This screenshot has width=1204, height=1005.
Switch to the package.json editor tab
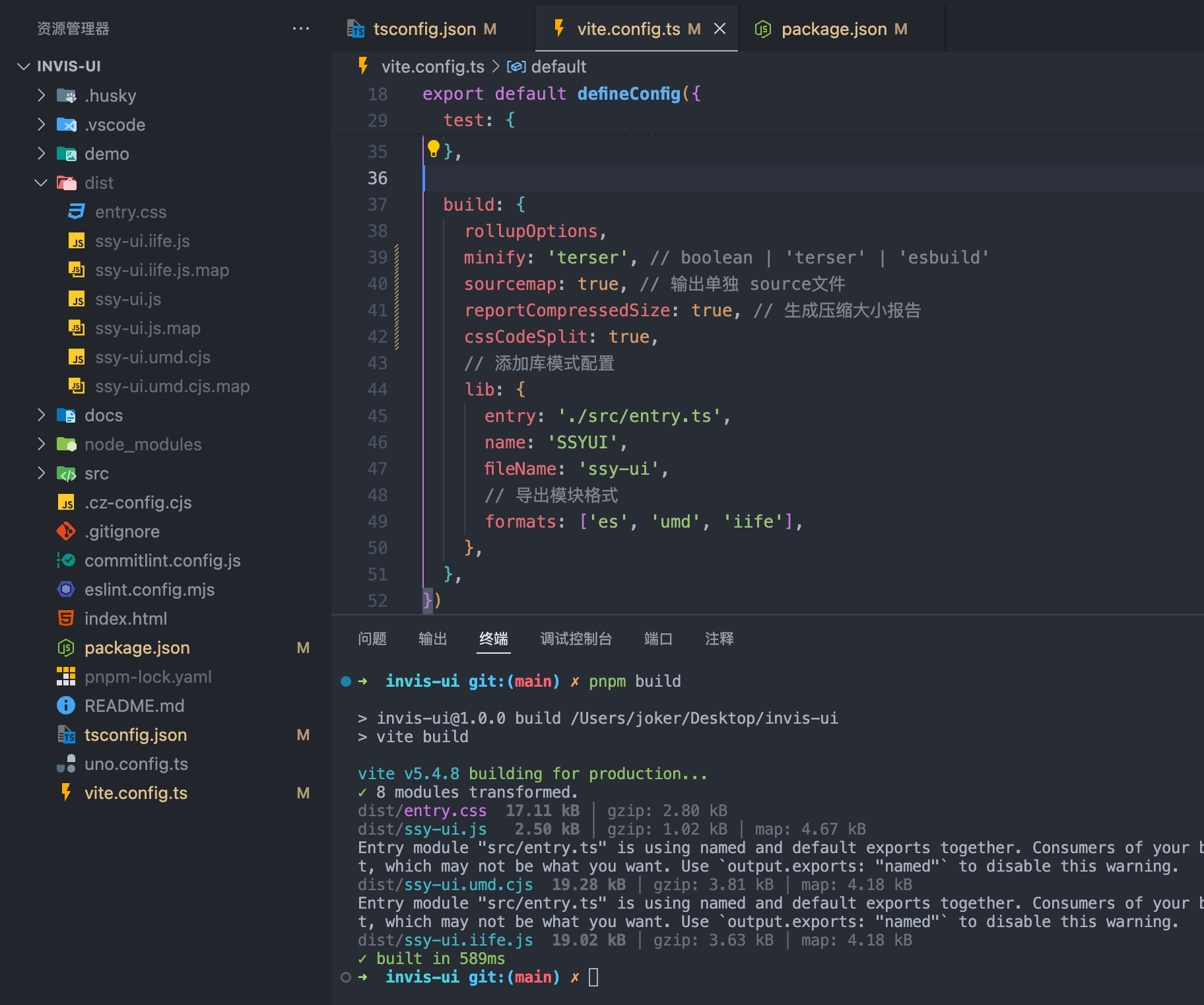(841, 29)
